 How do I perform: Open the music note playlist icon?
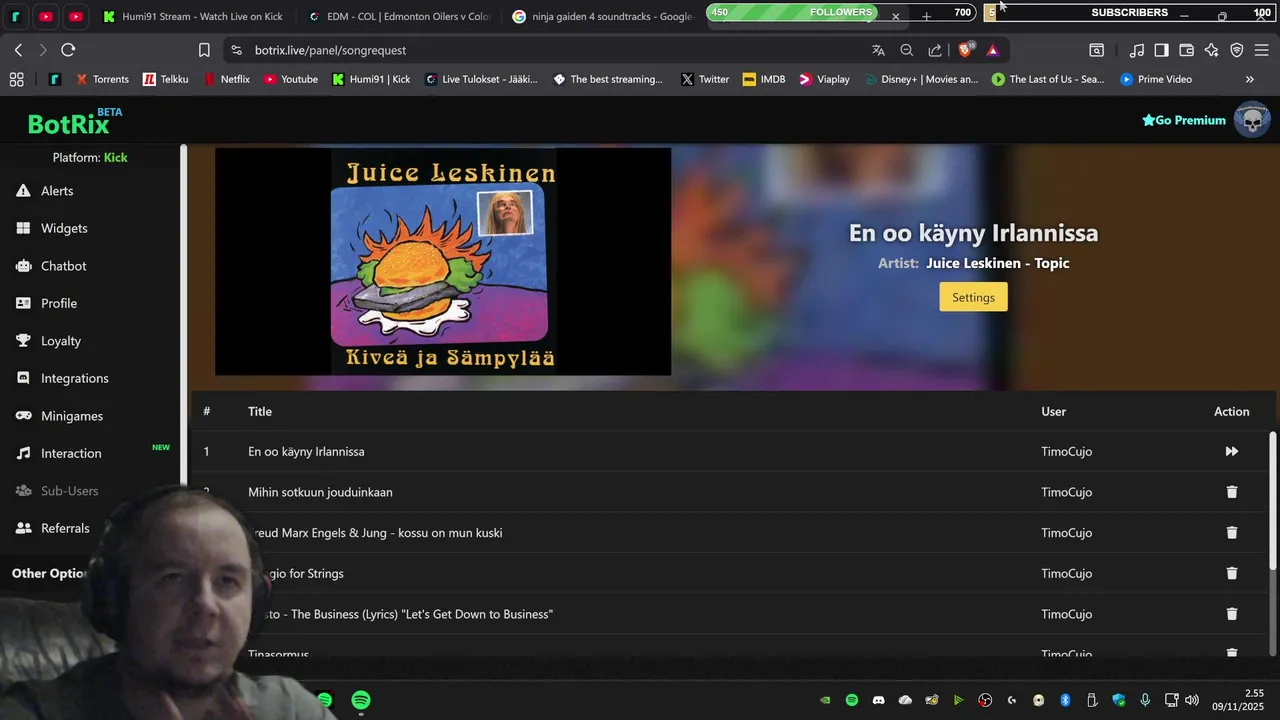(1137, 50)
